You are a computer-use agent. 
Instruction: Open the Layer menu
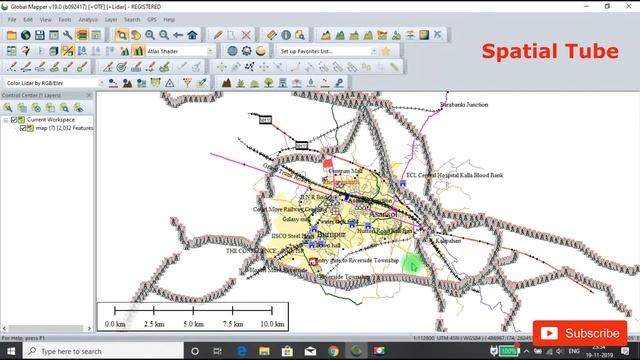pyautogui.click(x=111, y=20)
